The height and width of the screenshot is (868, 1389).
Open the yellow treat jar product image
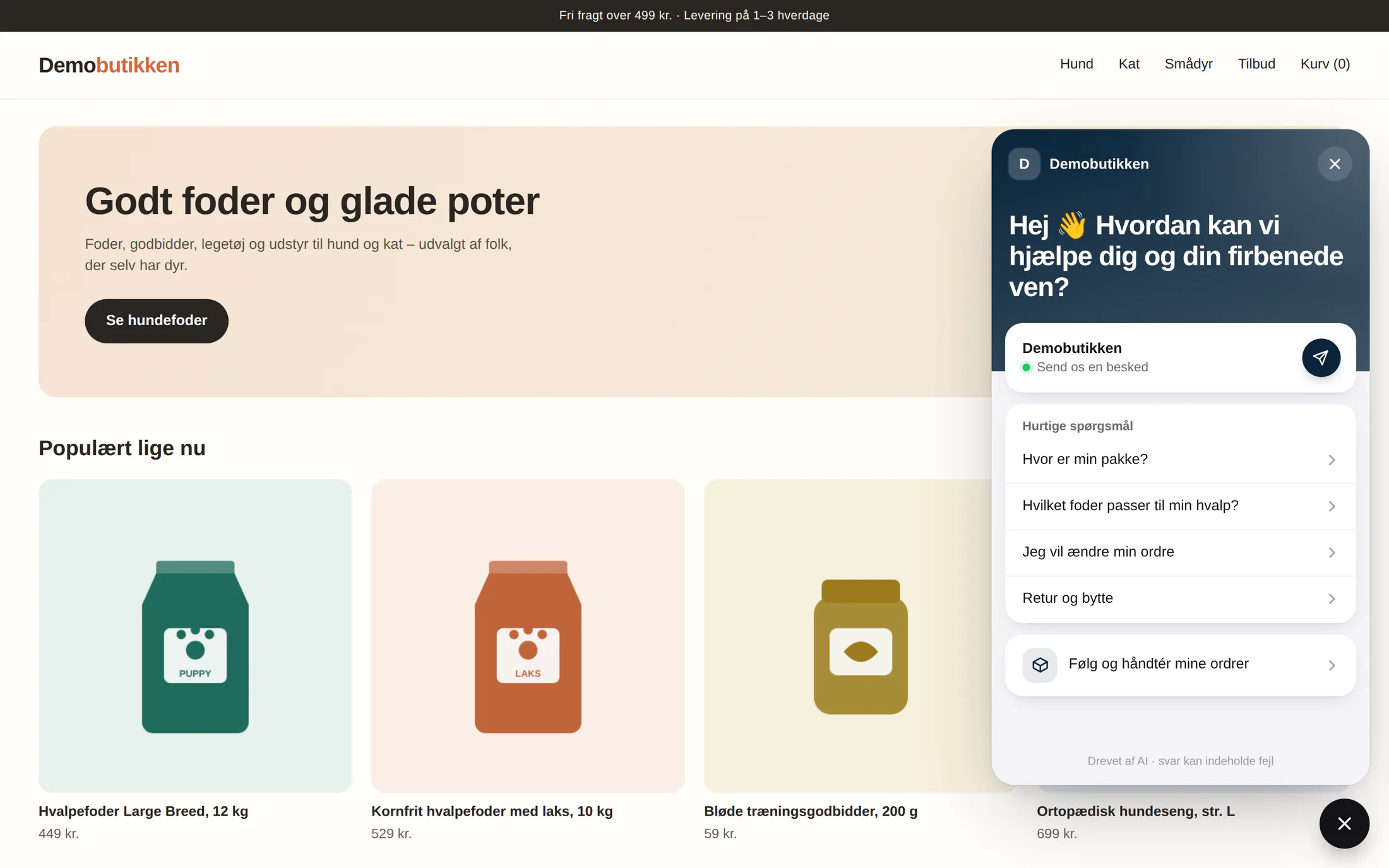847,636
